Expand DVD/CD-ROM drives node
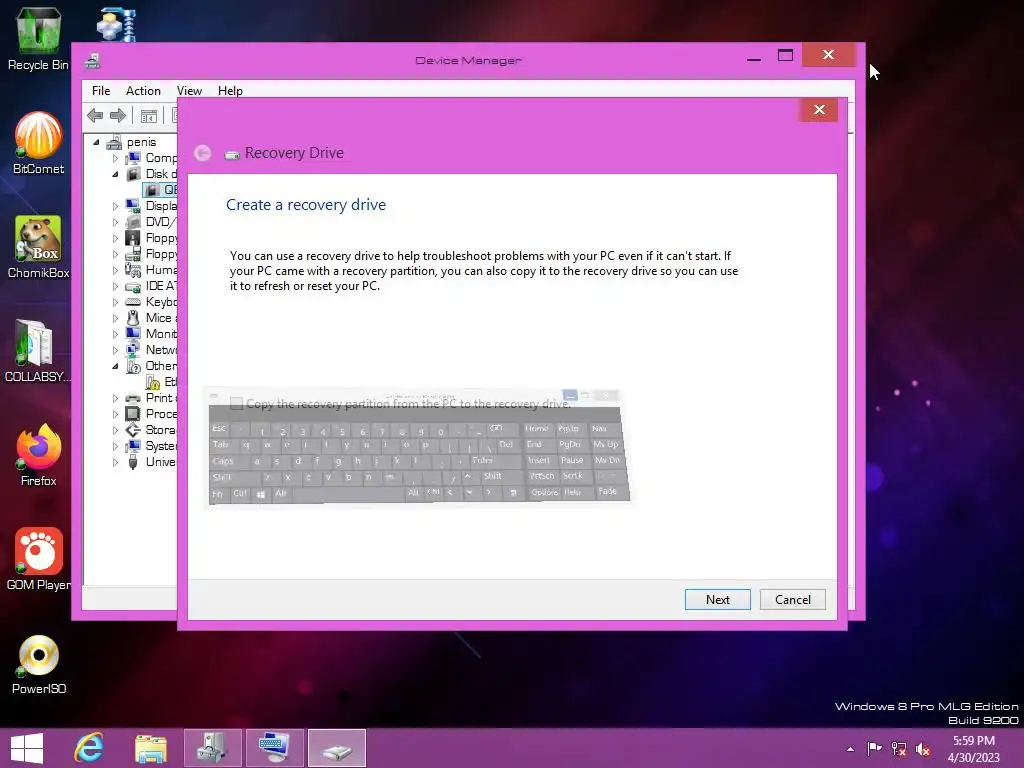The width and height of the screenshot is (1024, 768). [x=116, y=222]
